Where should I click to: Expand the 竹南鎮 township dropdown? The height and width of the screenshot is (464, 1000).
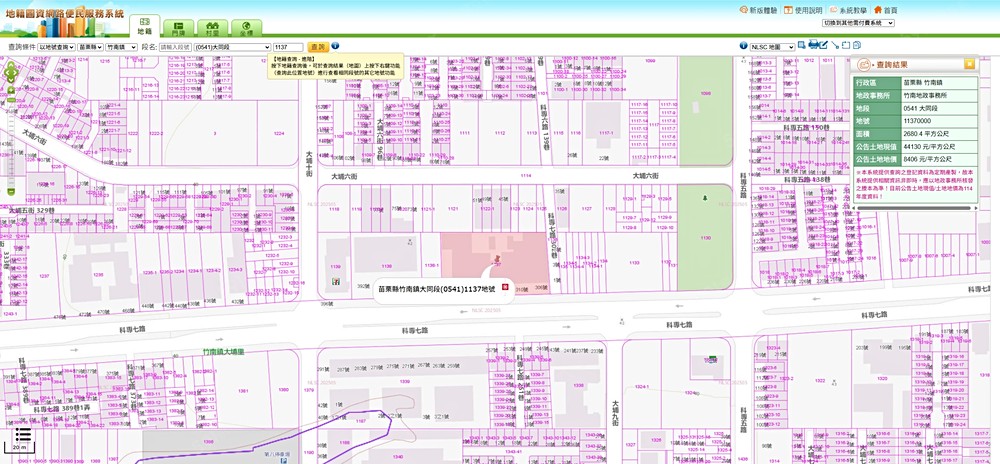(x=121, y=47)
